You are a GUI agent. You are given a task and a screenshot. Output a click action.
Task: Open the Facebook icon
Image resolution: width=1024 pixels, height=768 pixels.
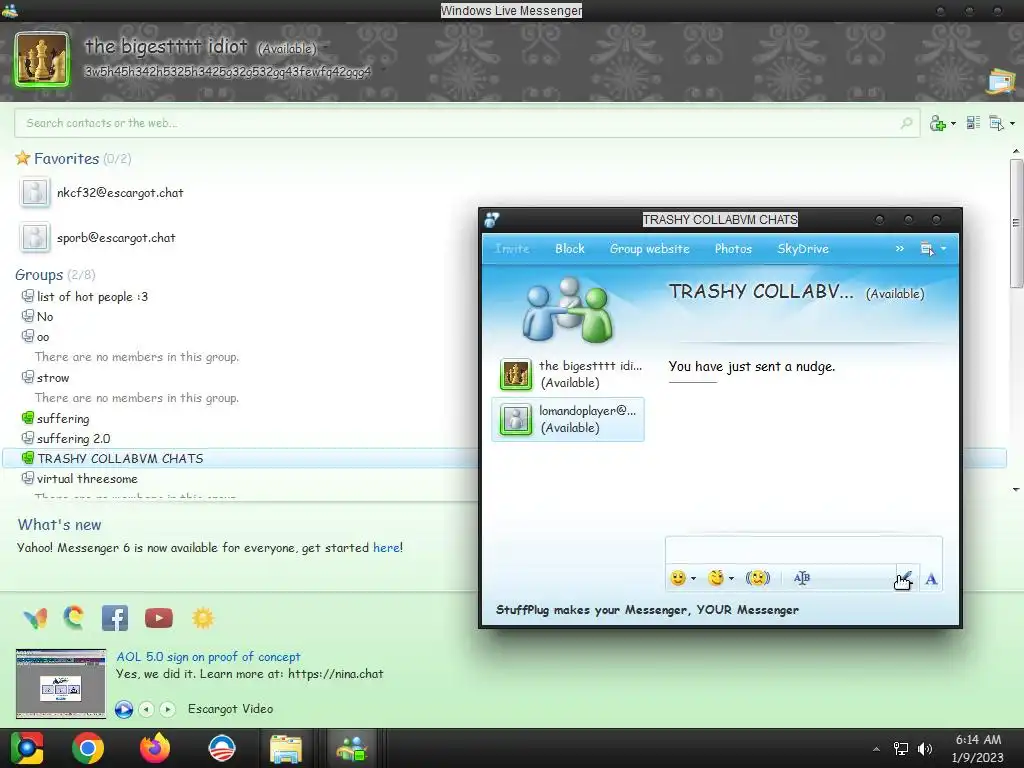coord(115,618)
